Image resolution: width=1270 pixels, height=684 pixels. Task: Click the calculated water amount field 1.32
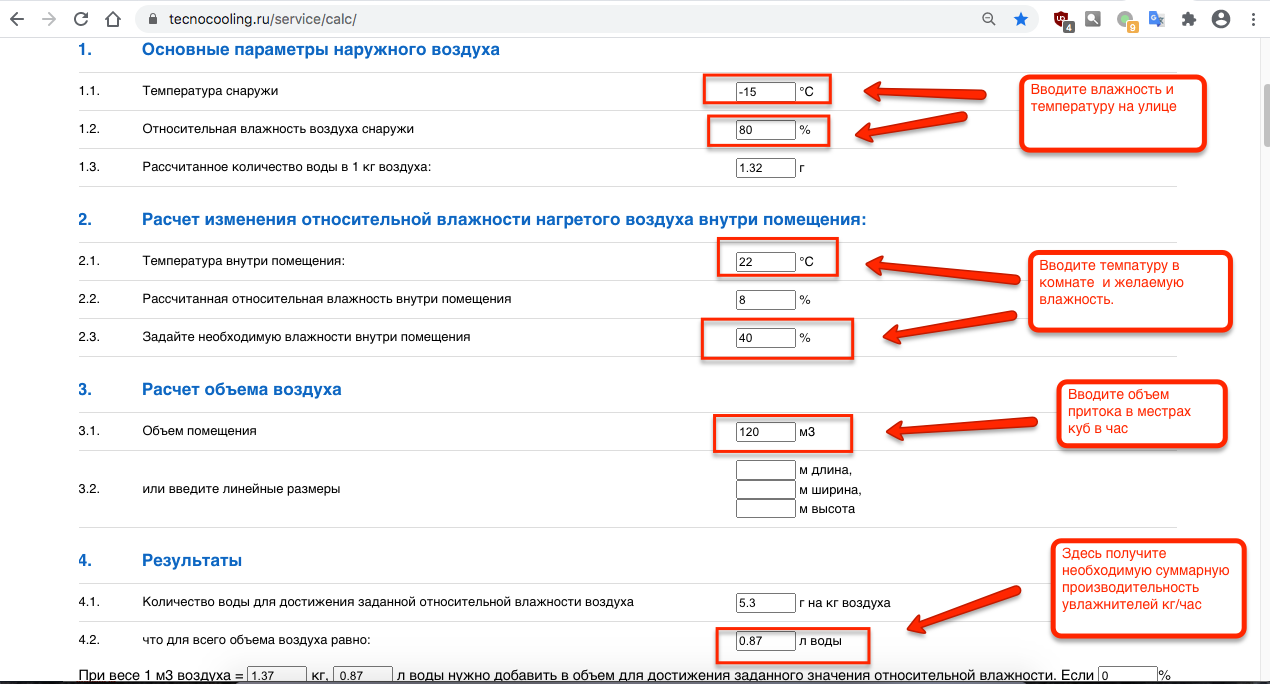coord(765,168)
